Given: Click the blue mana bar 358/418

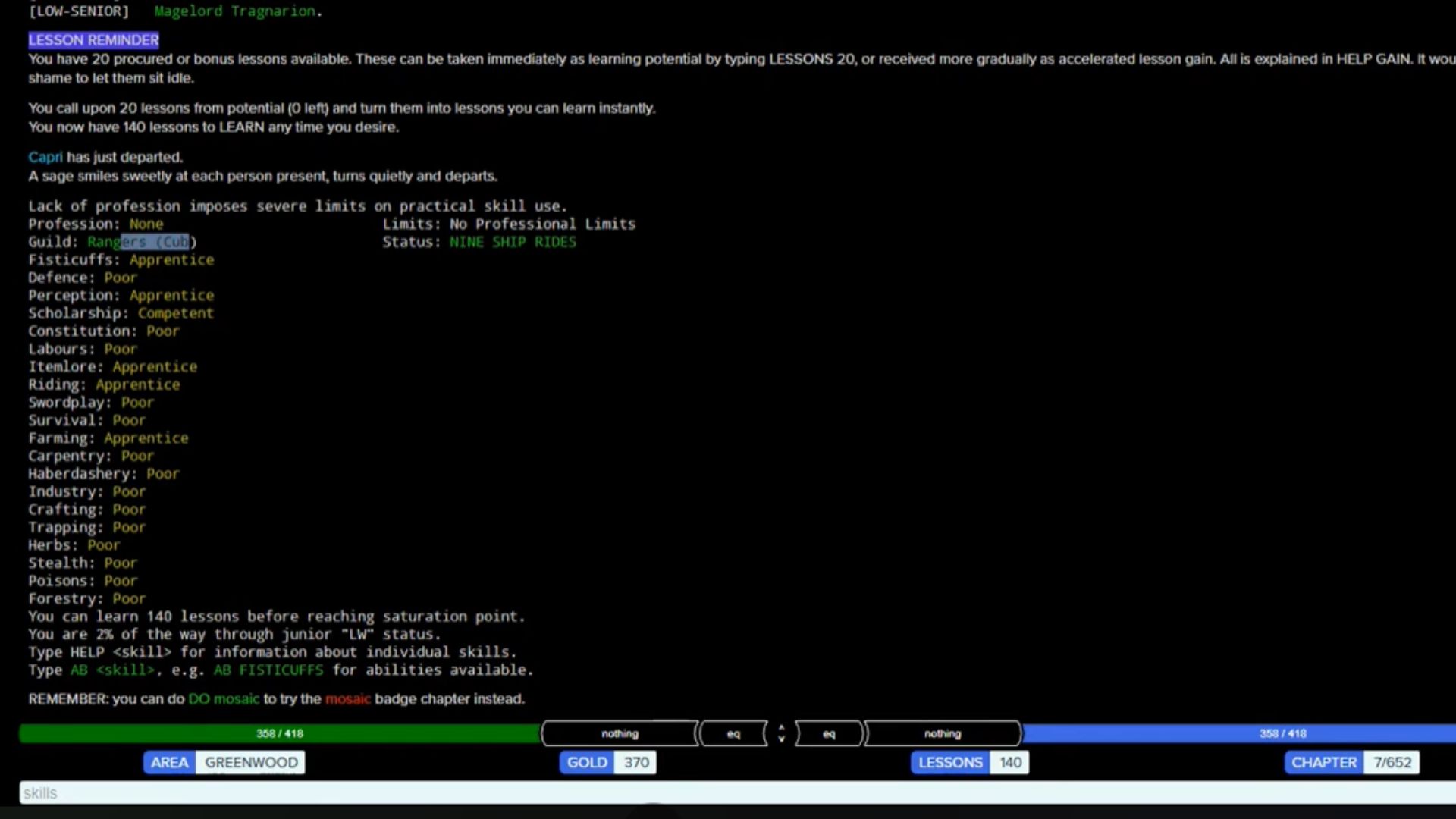Looking at the screenshot, I should (x=1282, y=733).
